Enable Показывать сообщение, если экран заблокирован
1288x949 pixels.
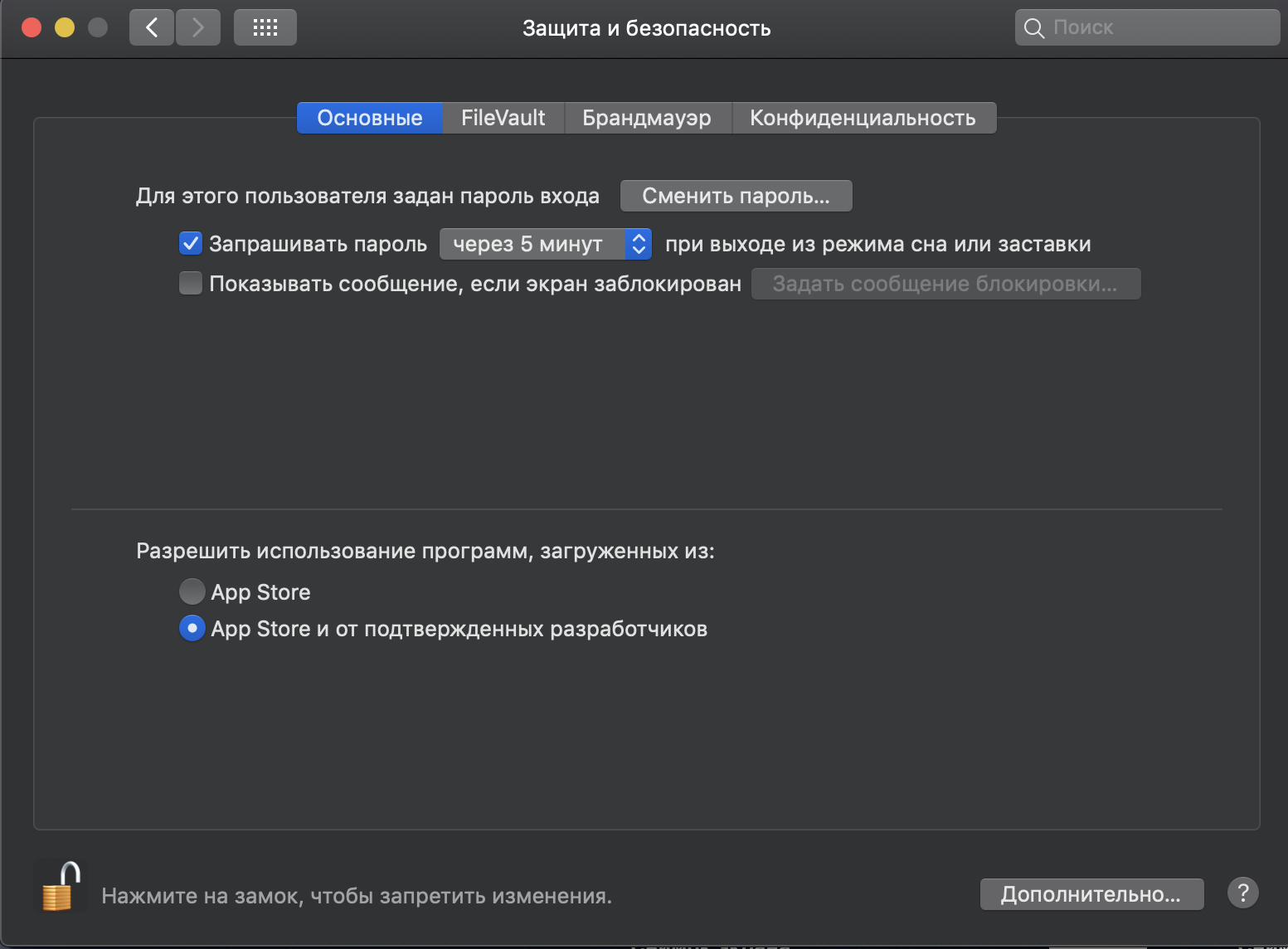coord(190,283)
